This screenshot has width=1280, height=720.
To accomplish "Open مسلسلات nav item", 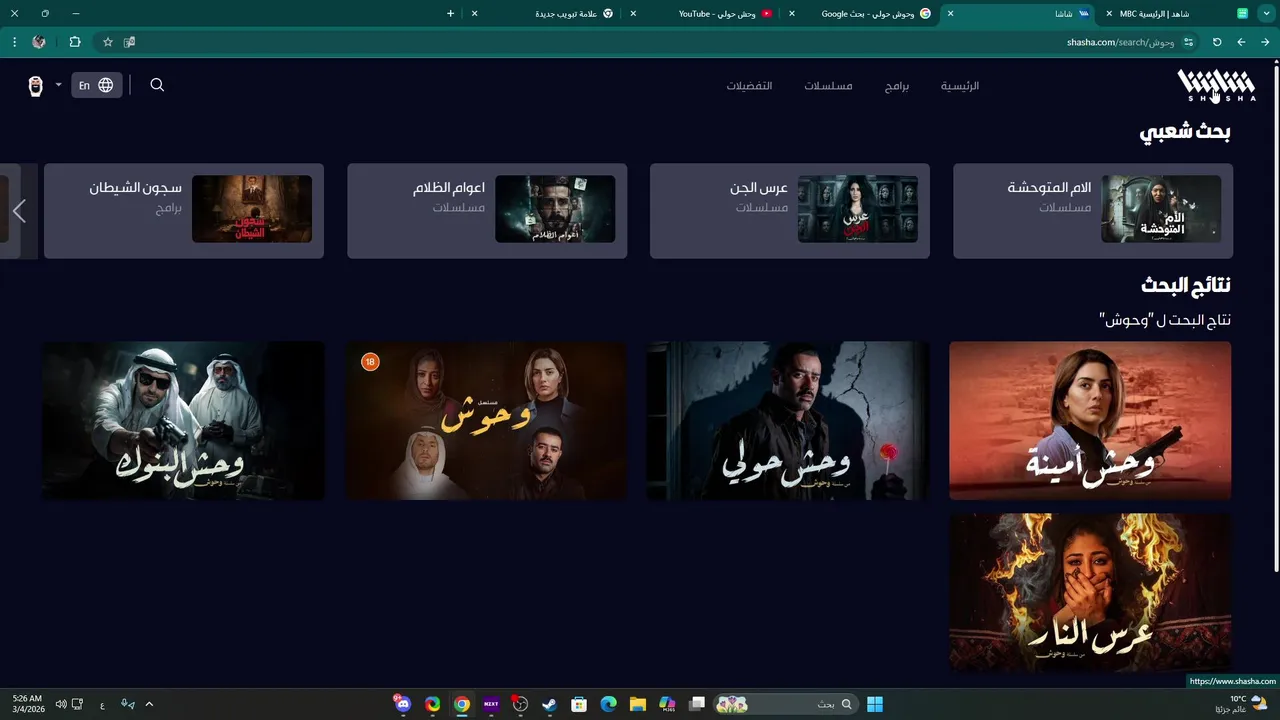I will 829,86.
